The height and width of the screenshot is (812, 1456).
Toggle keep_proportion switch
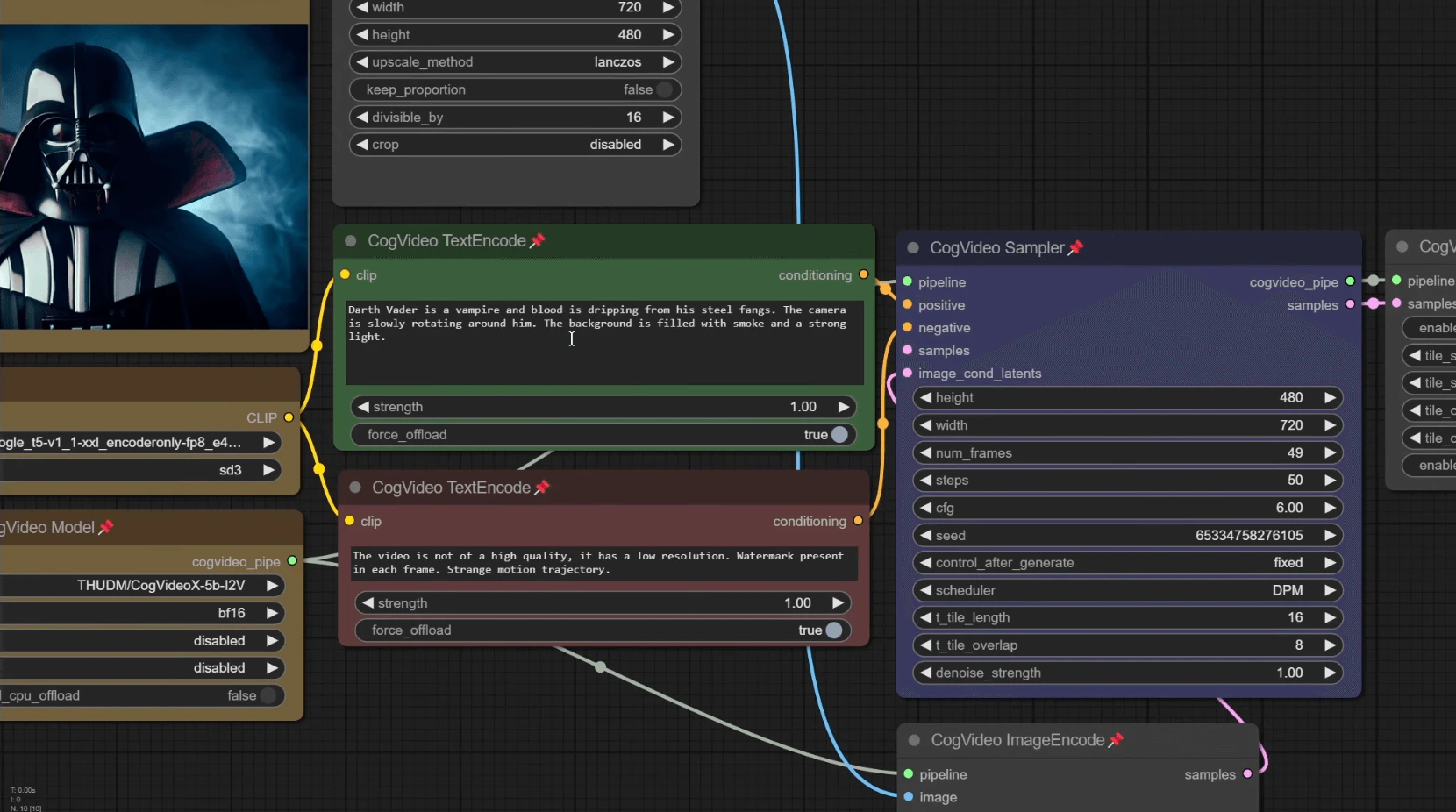click(x=664, y=89)
